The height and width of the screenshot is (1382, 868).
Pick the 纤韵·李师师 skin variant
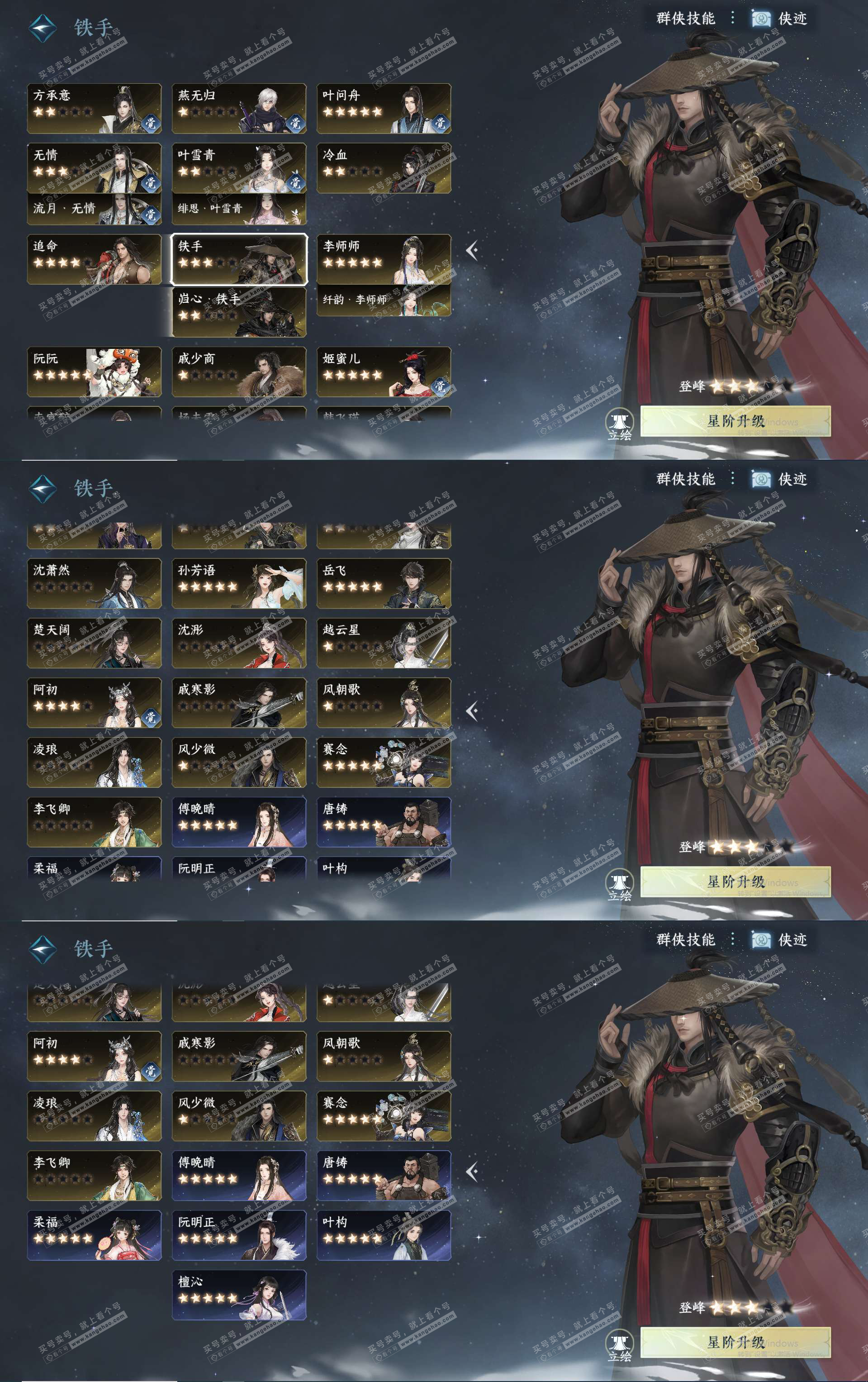[x=384, y=300]
